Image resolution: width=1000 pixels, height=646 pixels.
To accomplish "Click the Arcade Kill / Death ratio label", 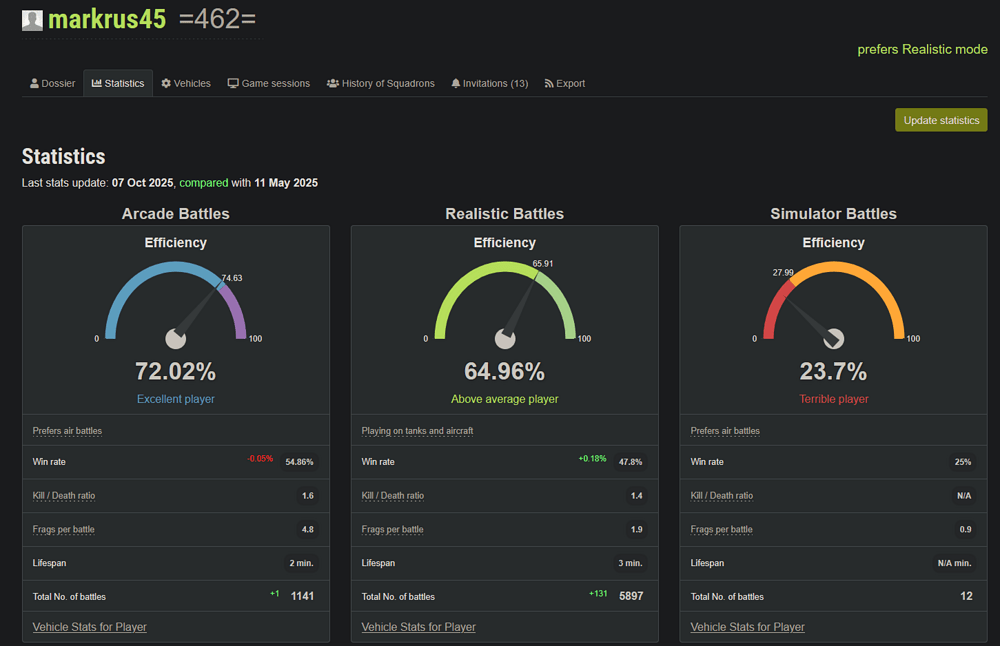I will click(x=64, y=496).
